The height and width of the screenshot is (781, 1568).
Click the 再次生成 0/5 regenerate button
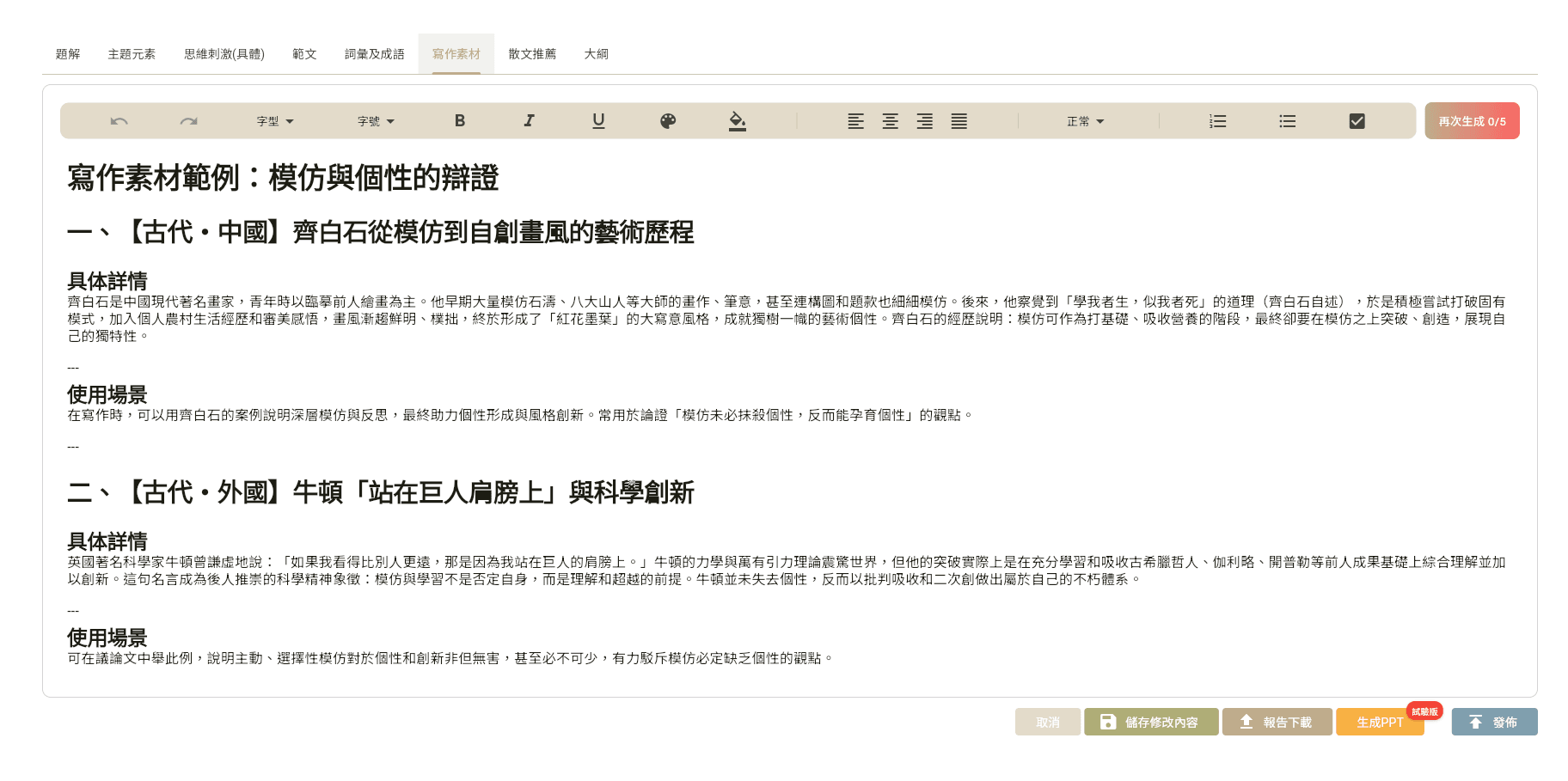click(x=1472, y=120)
